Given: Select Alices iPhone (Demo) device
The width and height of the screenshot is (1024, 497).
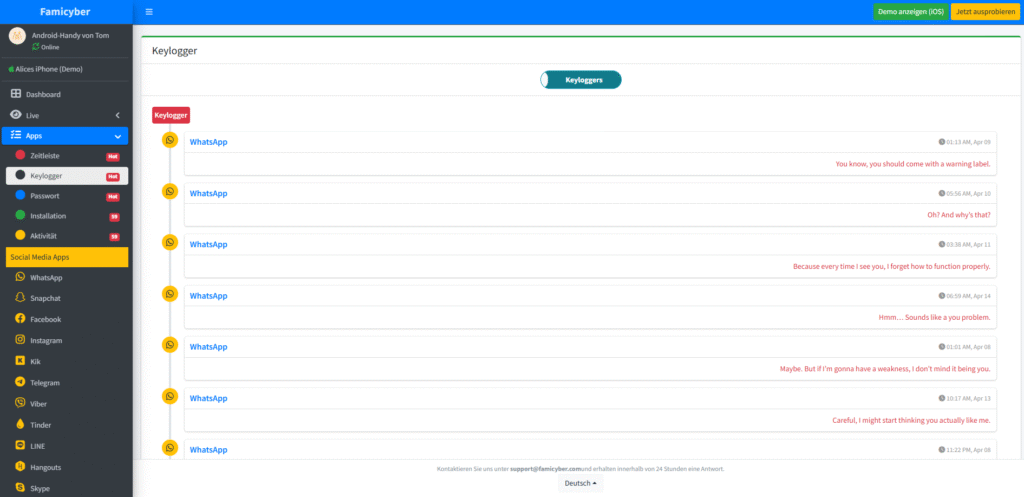Looking at the screenshot, I should coord(46,69).
